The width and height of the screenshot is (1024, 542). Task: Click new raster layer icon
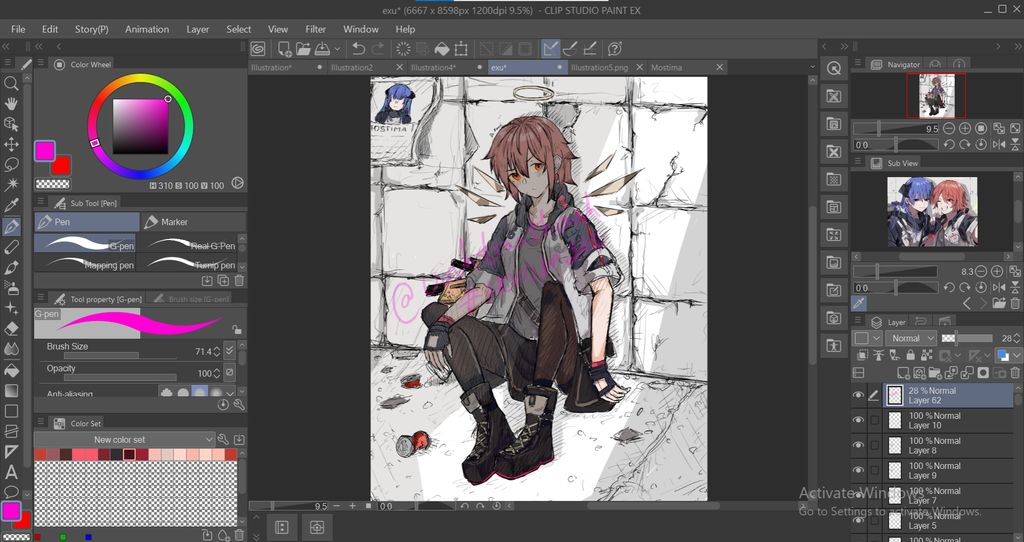coord(904,373)
